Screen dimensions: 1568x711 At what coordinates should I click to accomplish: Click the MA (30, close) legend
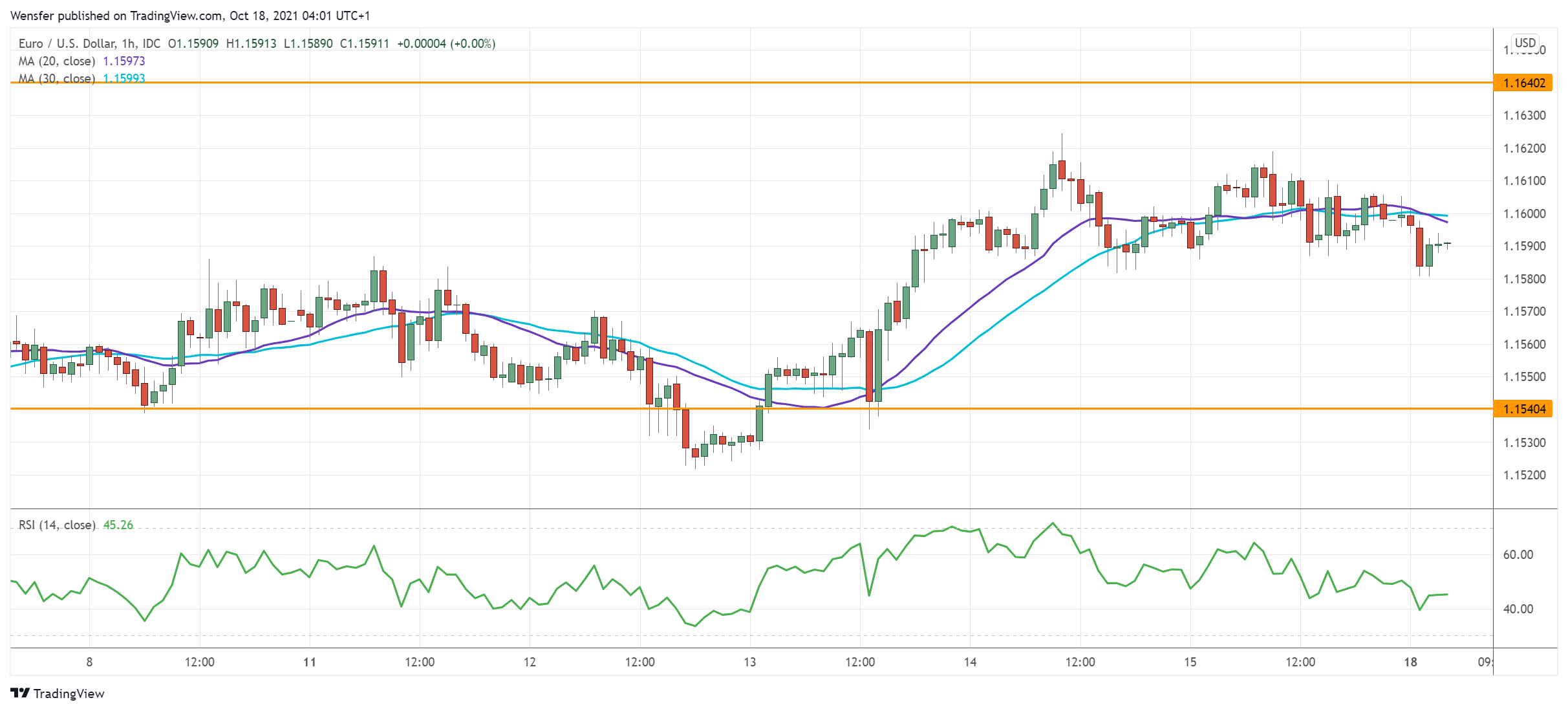click(x=57, y=78)
